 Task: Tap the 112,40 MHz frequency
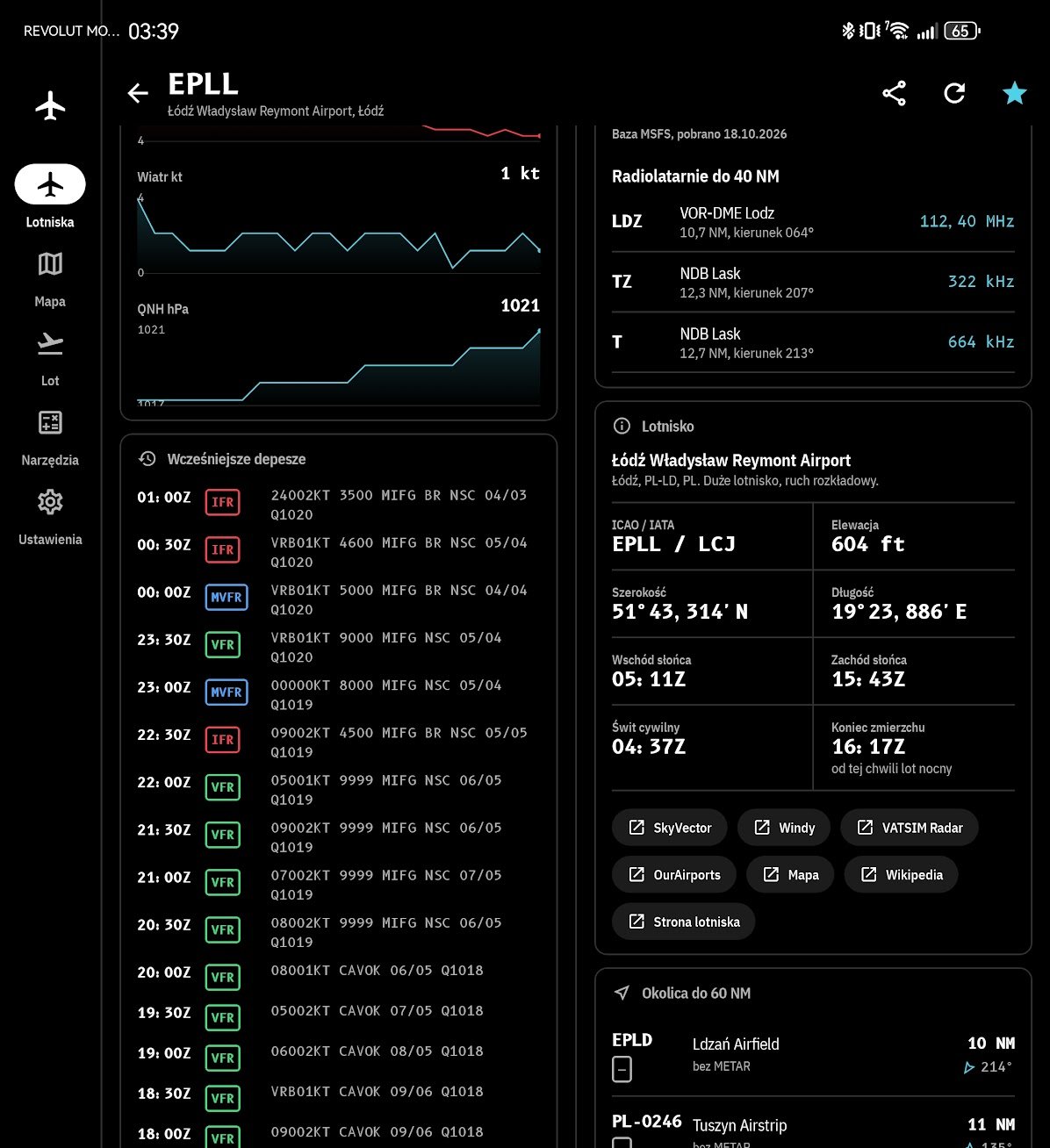tap(967, 221)
